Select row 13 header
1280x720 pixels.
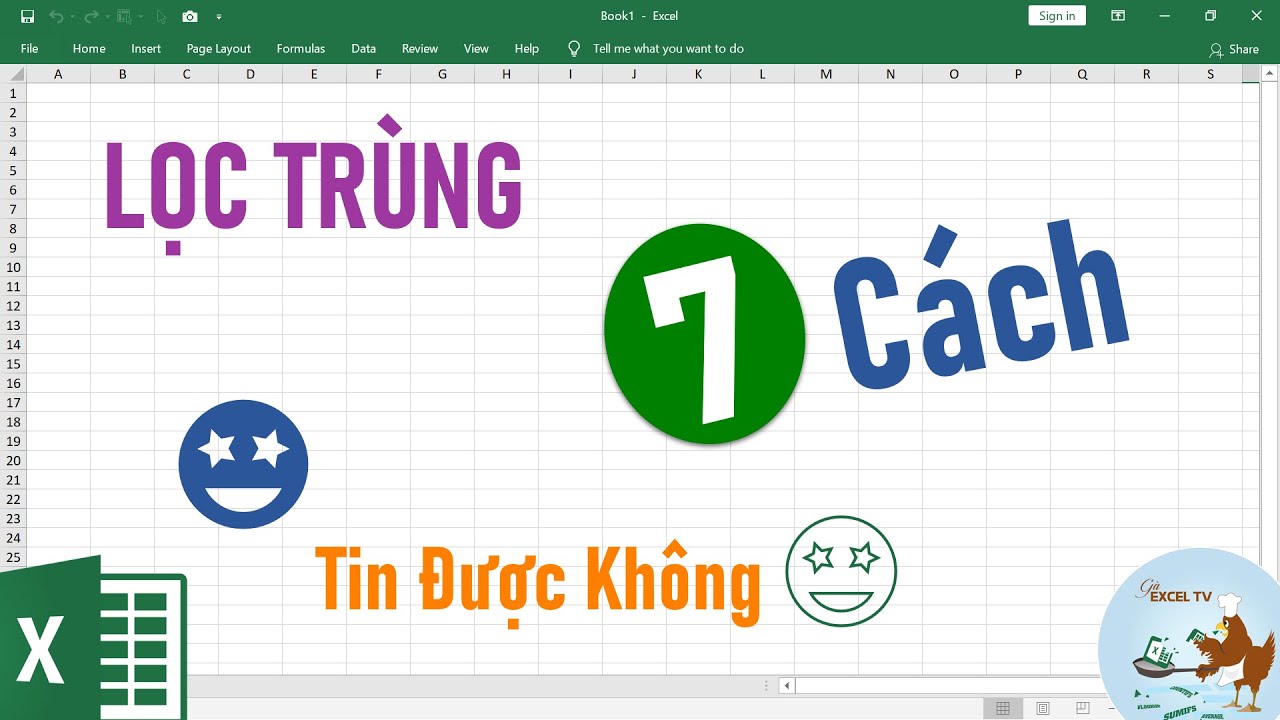pos(13,325)
